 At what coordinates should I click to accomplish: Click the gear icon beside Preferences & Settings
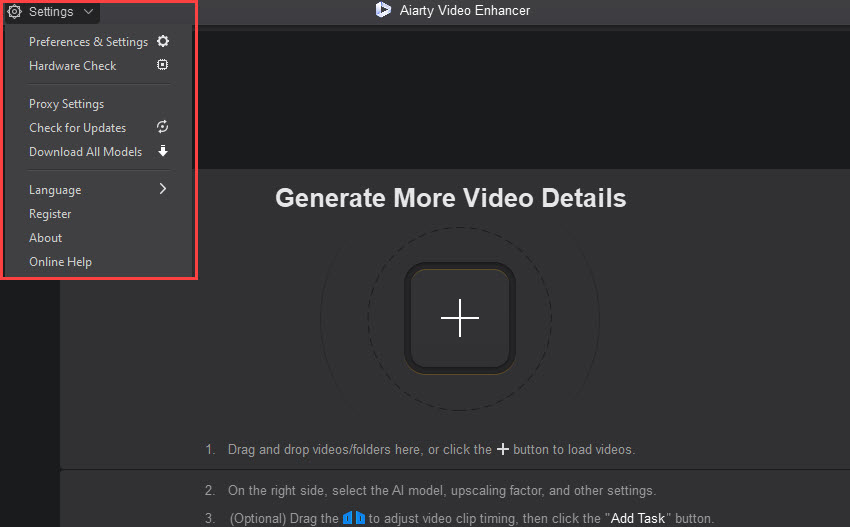coord(163,41)
